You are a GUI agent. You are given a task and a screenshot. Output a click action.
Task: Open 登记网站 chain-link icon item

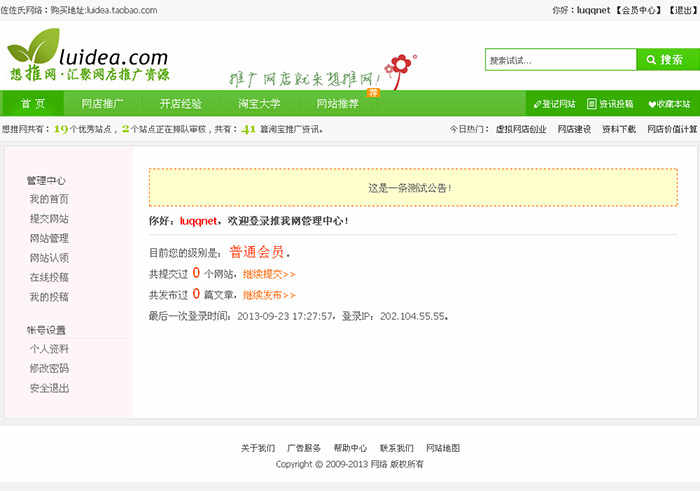(x=554, y=104)
